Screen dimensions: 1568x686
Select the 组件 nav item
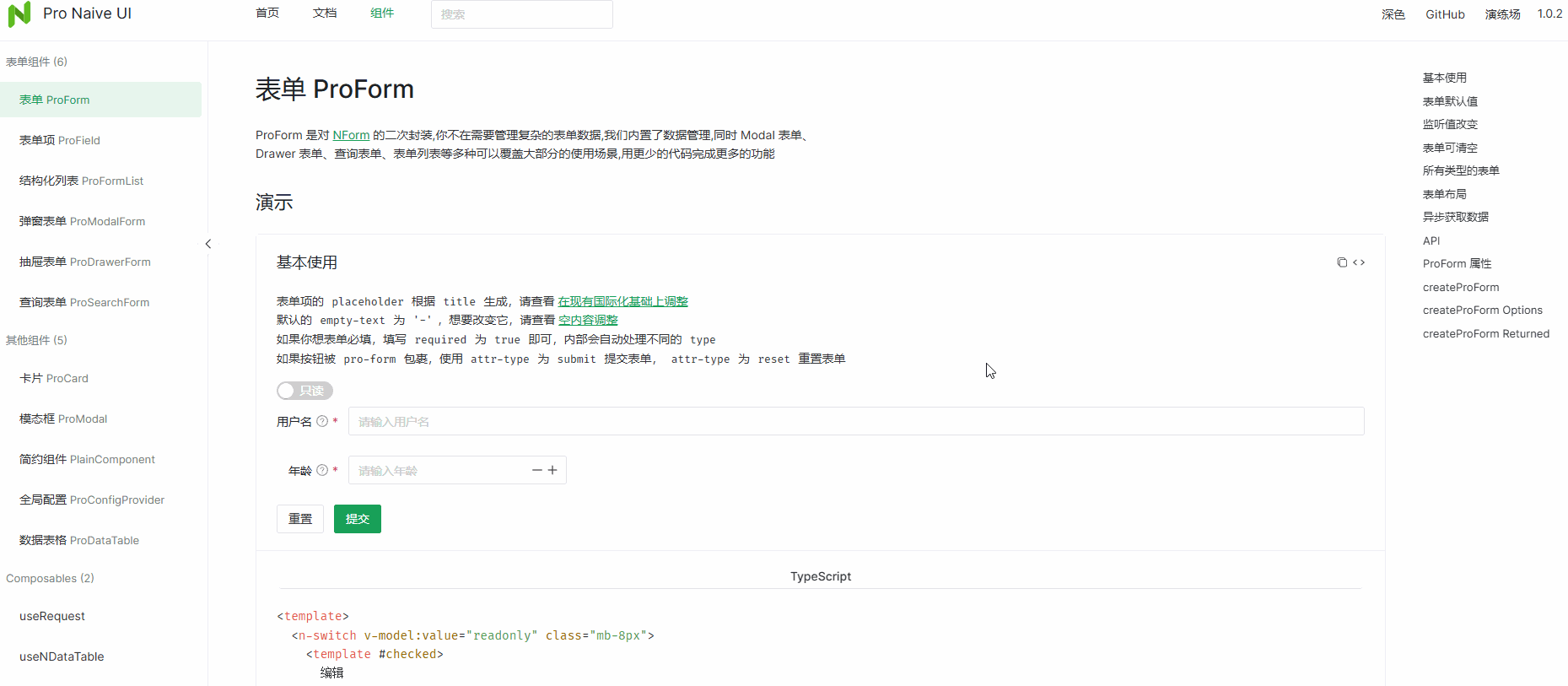point(382,14)
